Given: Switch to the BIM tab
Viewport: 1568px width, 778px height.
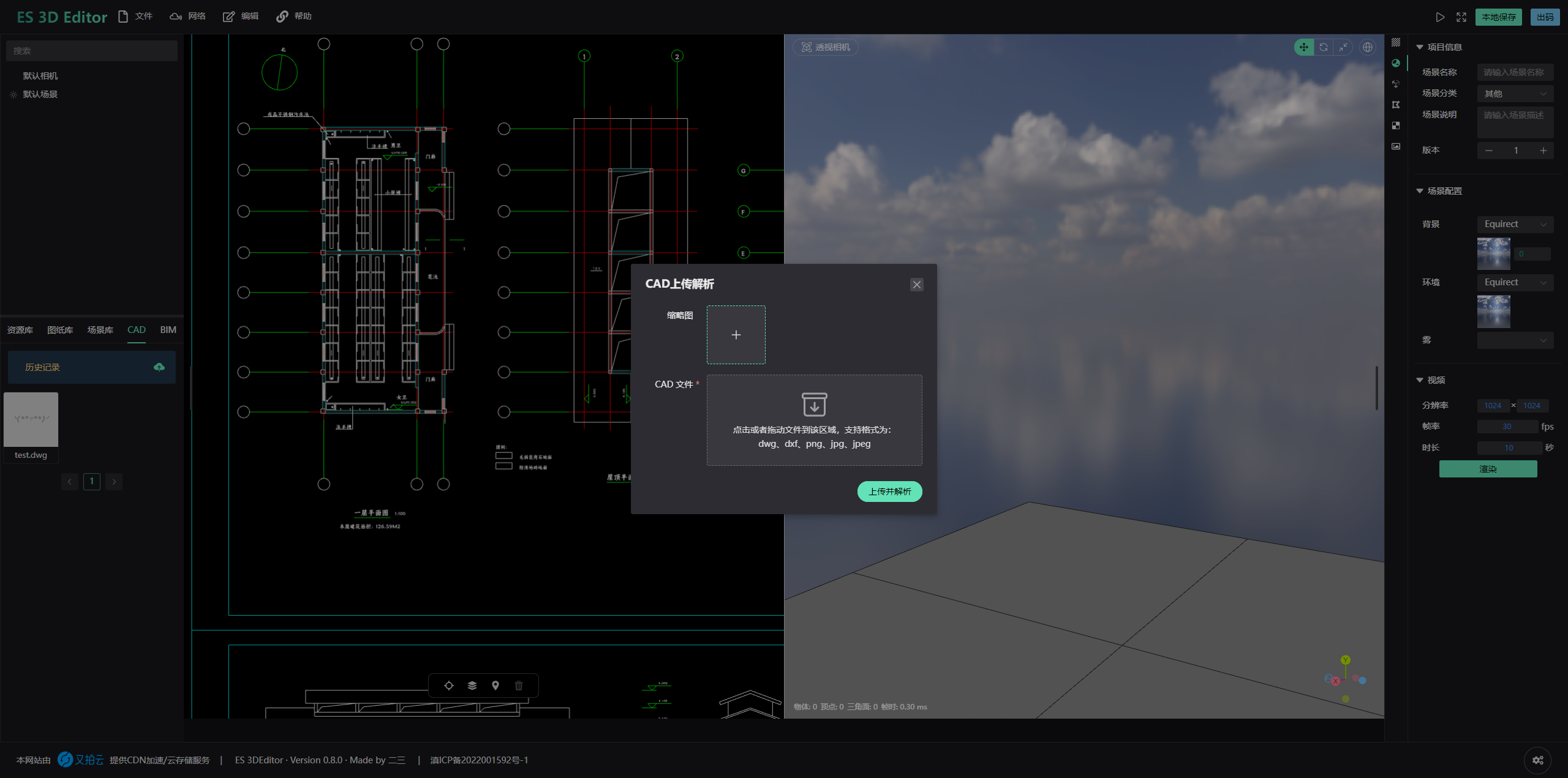Looking at the screenshot, I should (x=168, y=330).
